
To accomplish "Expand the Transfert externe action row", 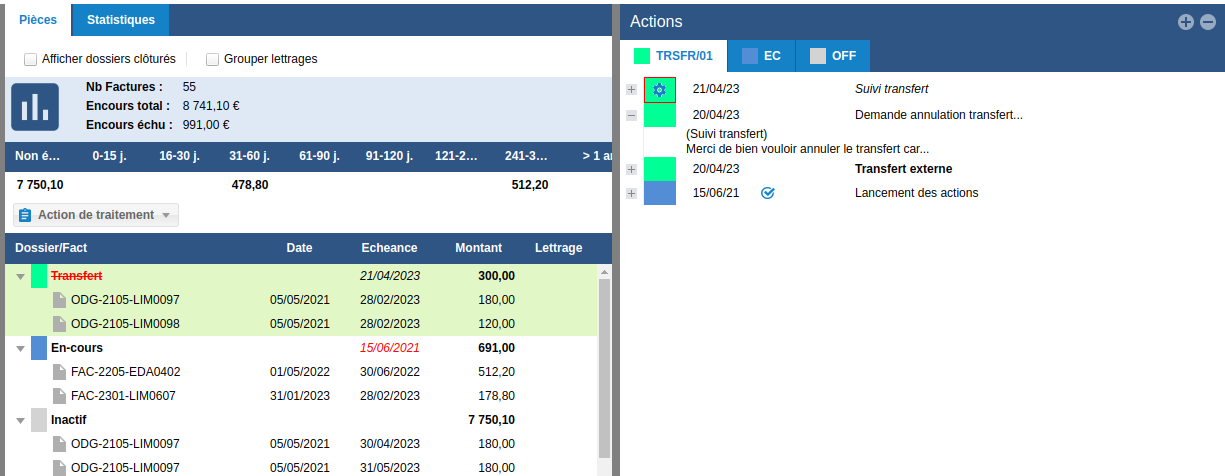I will pyautogui.click(x=631, y=169).
